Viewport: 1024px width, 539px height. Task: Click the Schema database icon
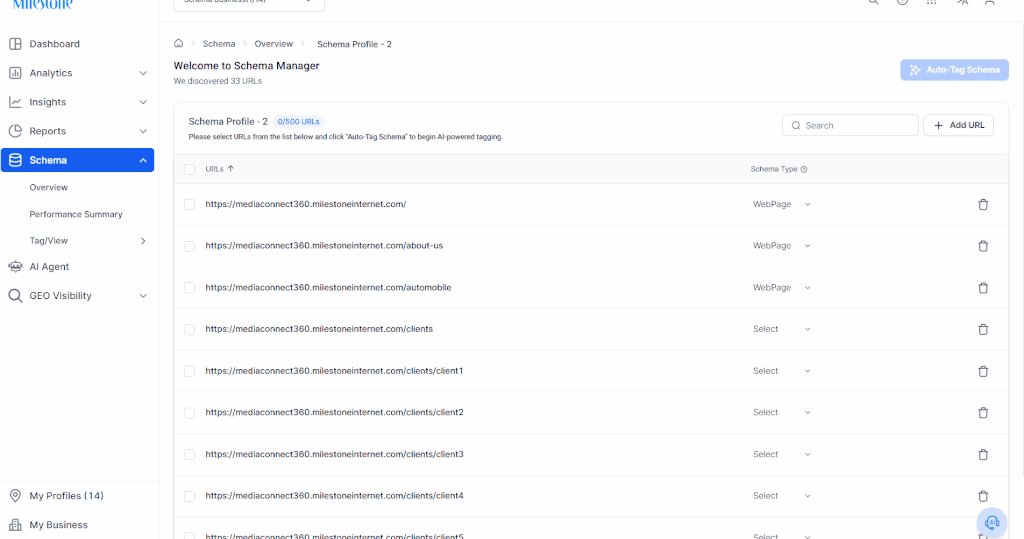pyautogui.click(x=15, y=160)
